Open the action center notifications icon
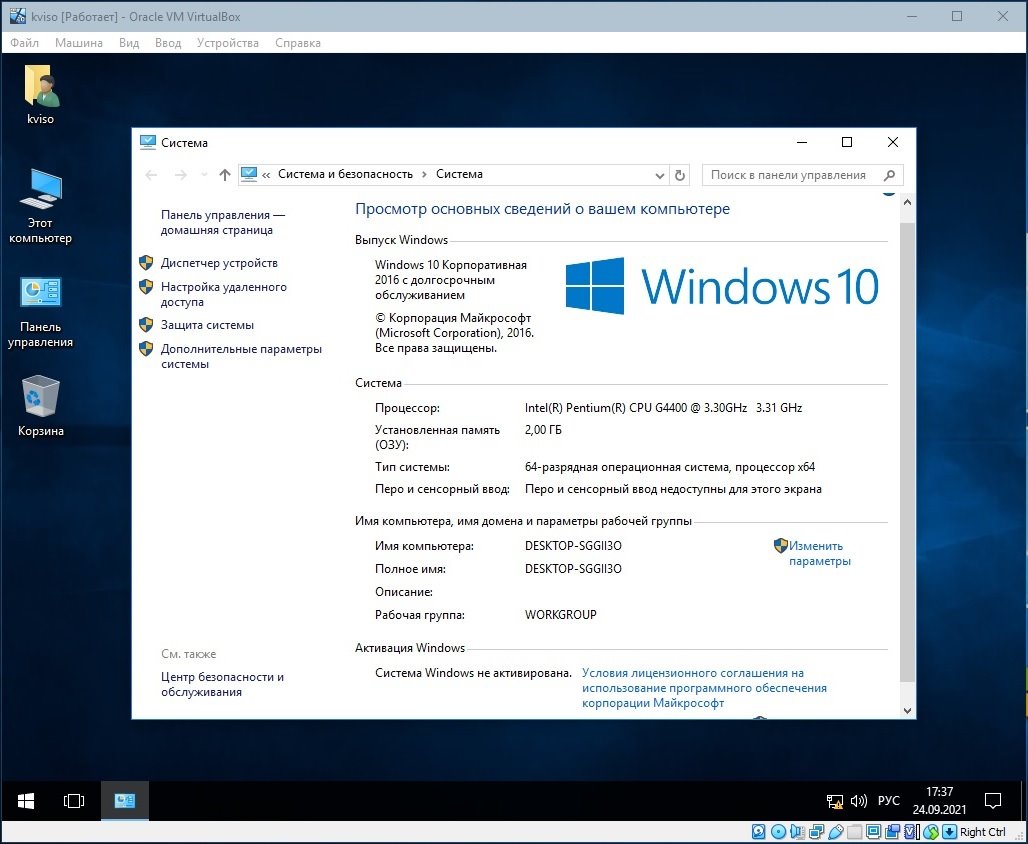 pos(993,801)
